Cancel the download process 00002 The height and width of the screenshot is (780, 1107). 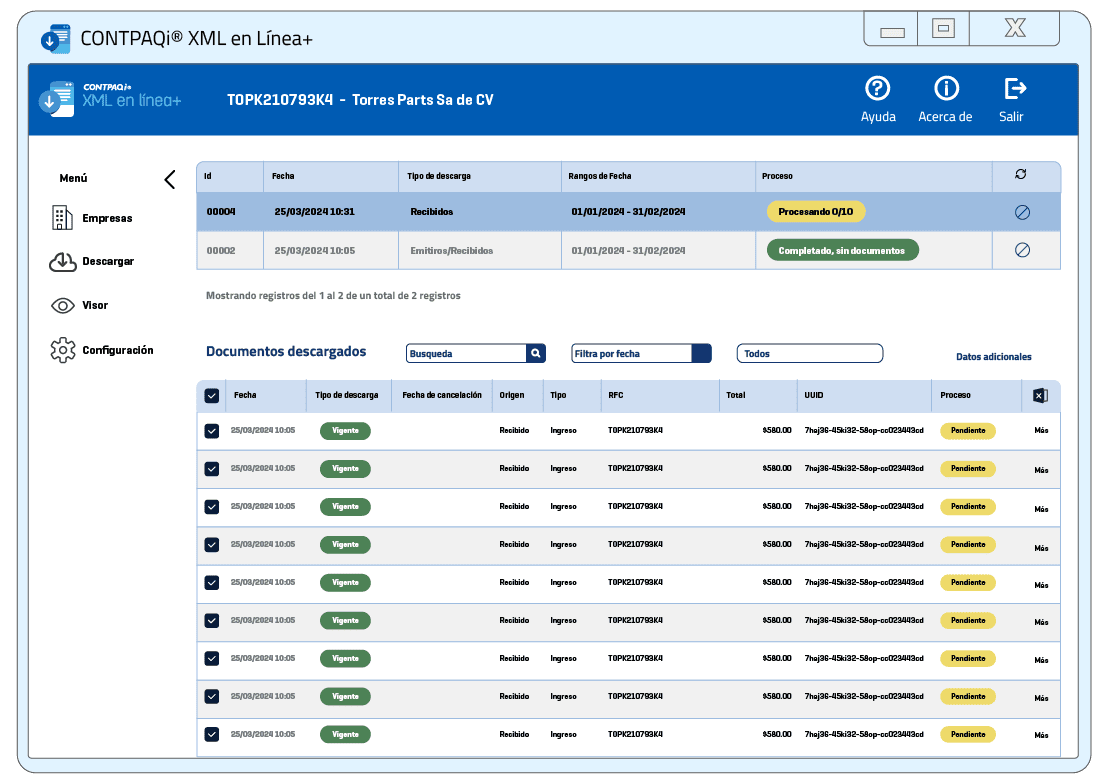click(x=1022, y=250)
